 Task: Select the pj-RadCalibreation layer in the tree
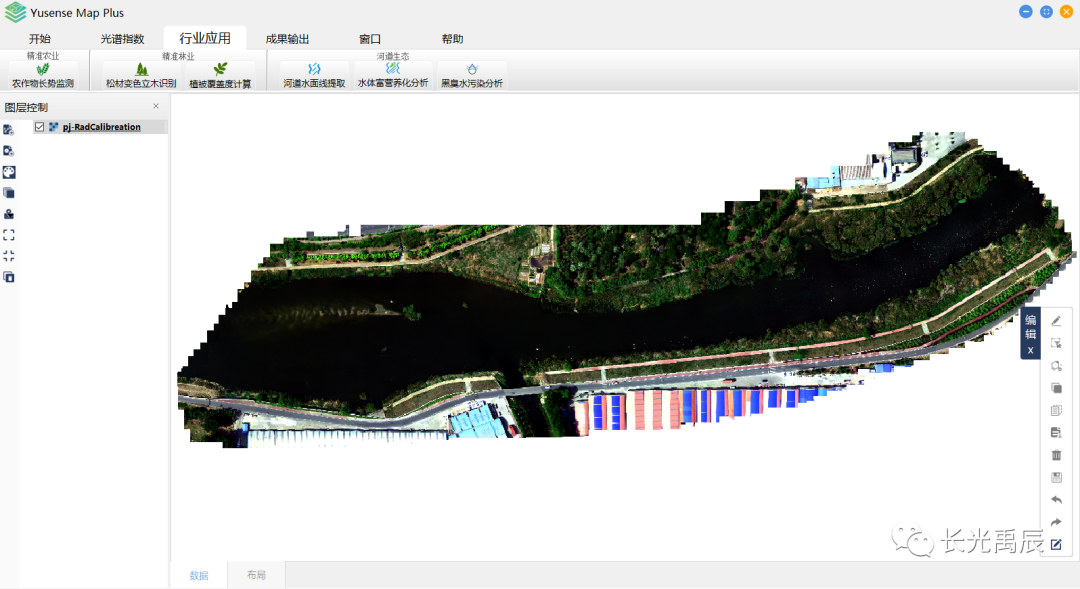pyautogui.click(x=101, y=127)
